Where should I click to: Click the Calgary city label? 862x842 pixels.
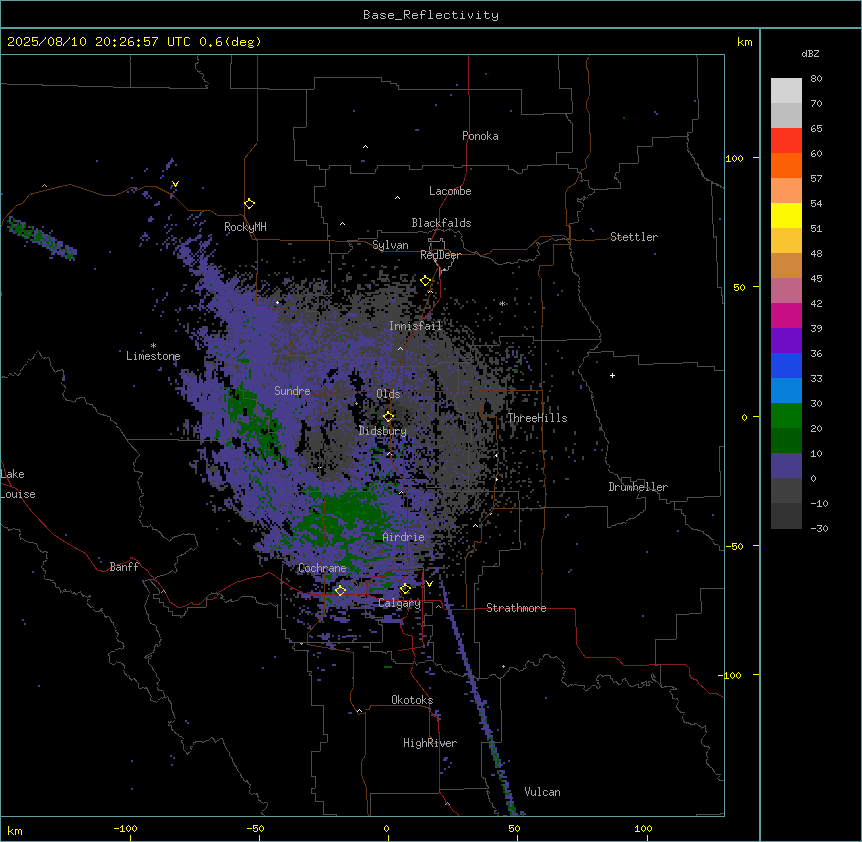pos(399,603)
